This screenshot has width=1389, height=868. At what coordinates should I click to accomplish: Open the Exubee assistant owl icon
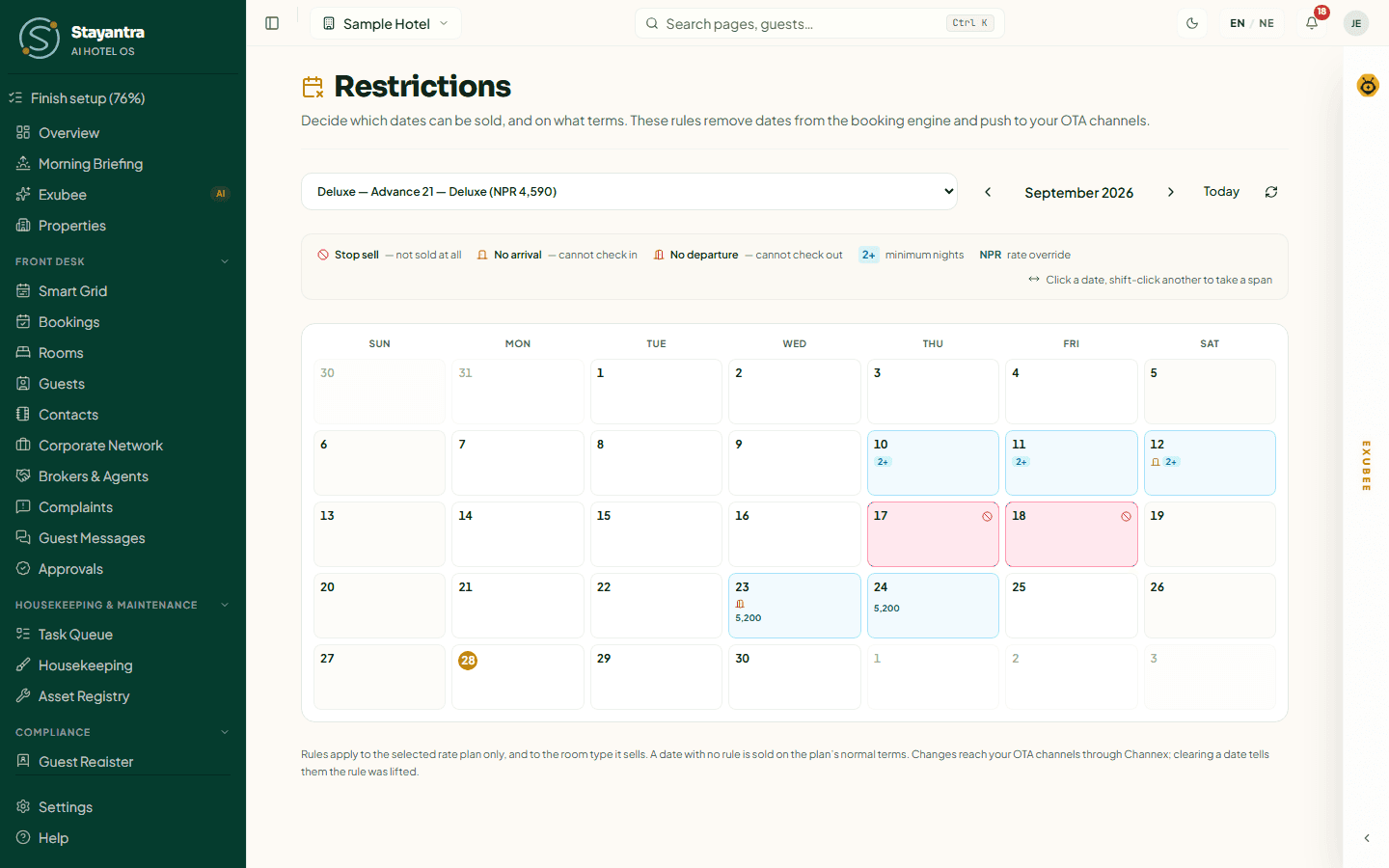(1368, 86)
